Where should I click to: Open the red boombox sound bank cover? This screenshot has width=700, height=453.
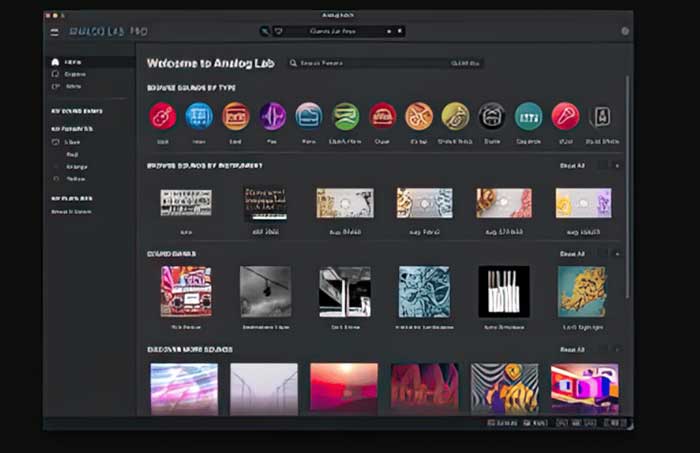[x=186, y=291]
